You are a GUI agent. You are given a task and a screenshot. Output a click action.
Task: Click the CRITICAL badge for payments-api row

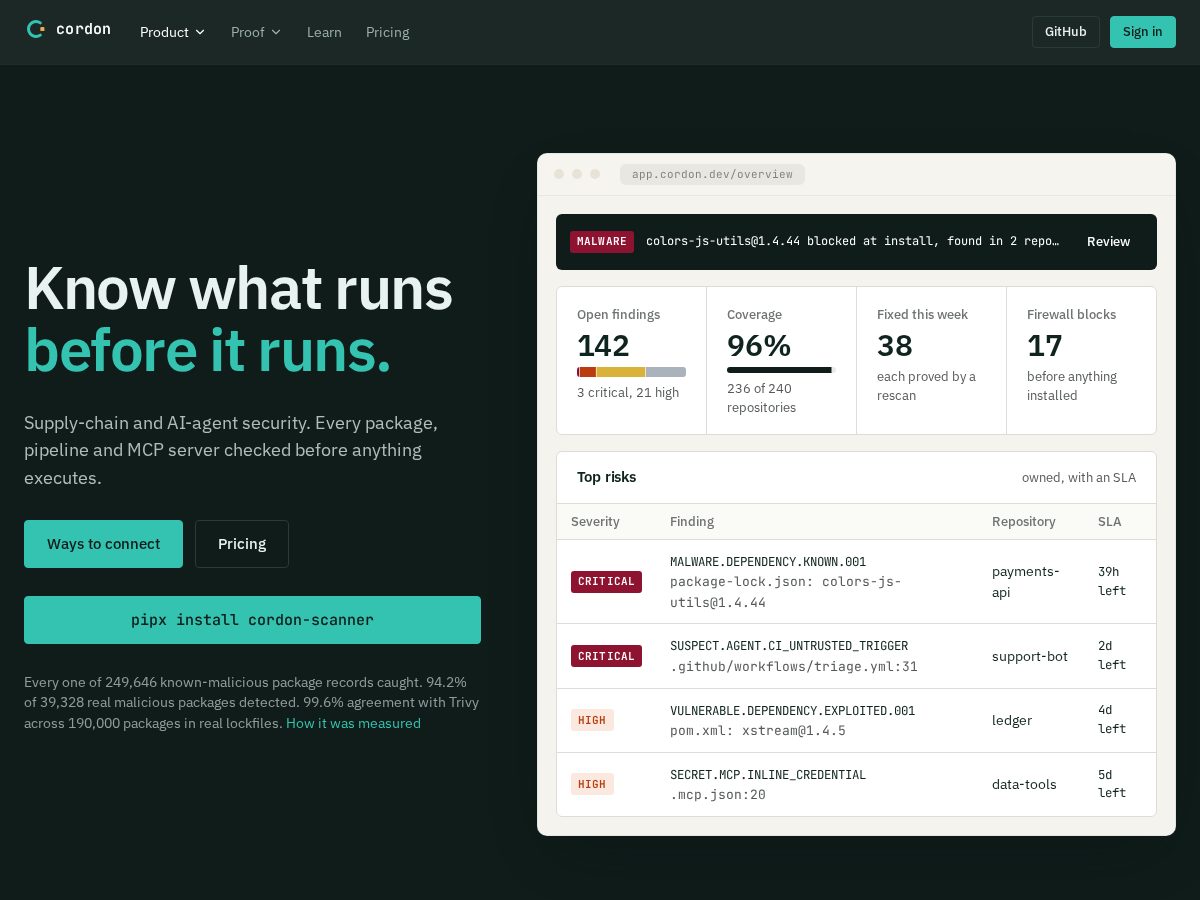606,582
